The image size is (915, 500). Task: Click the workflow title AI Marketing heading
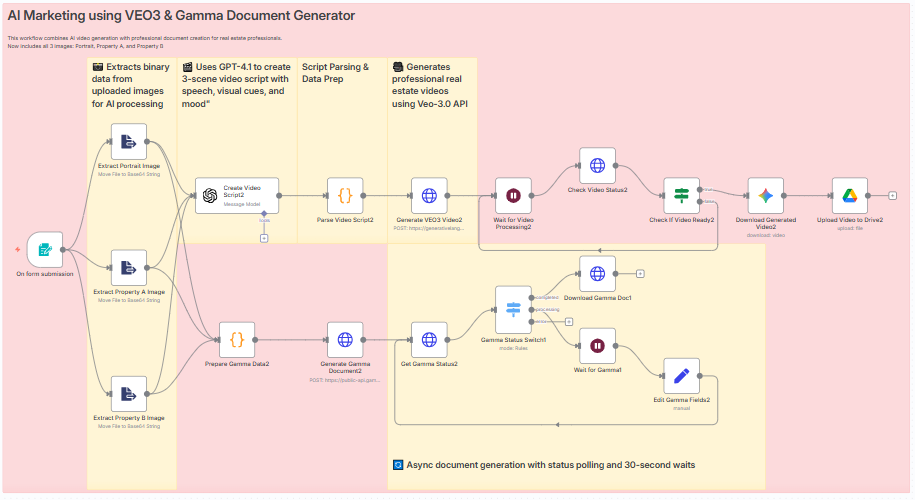click(x=181, y=16)
